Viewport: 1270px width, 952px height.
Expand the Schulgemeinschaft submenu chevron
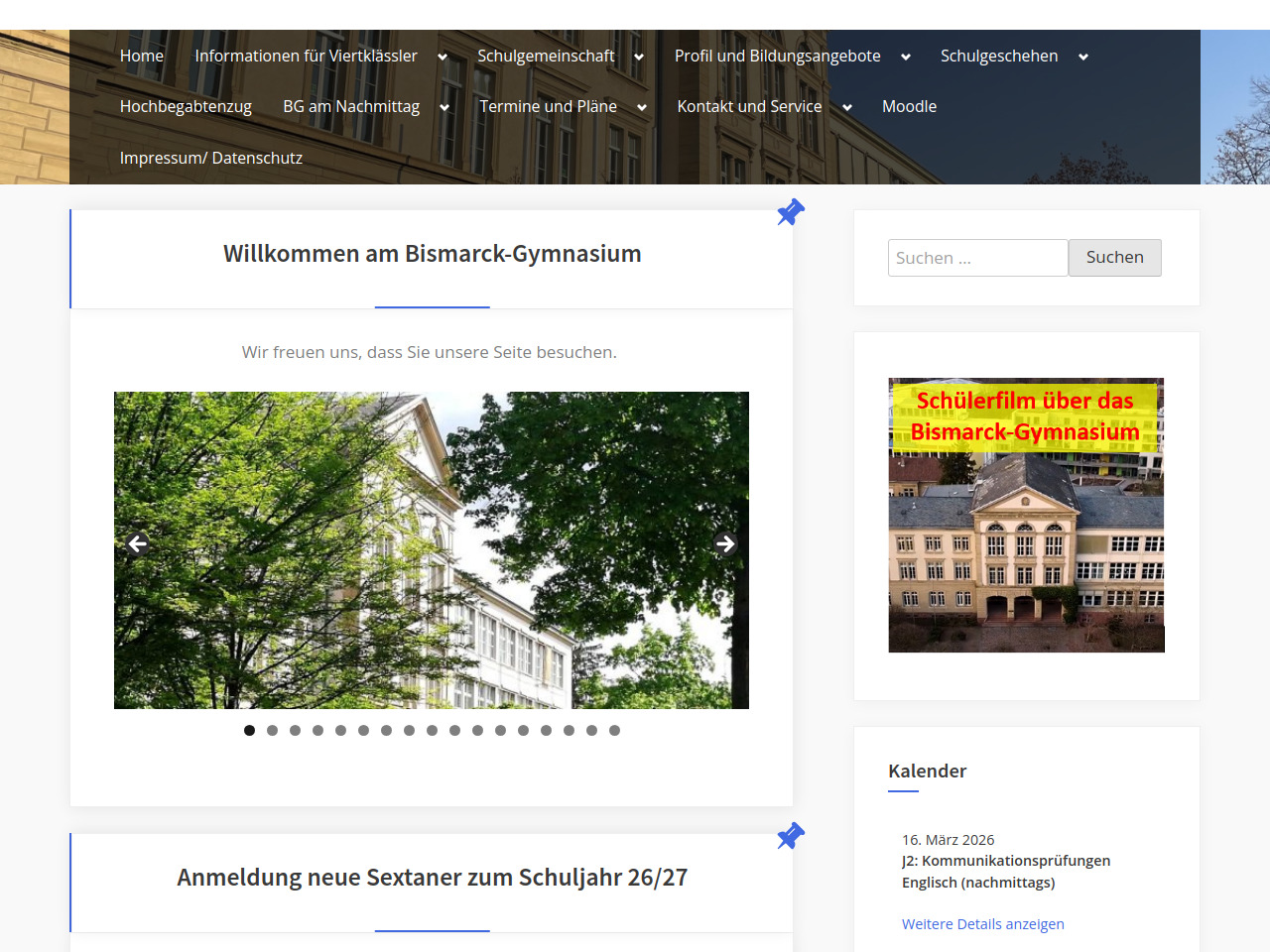[x=639, y=58]
